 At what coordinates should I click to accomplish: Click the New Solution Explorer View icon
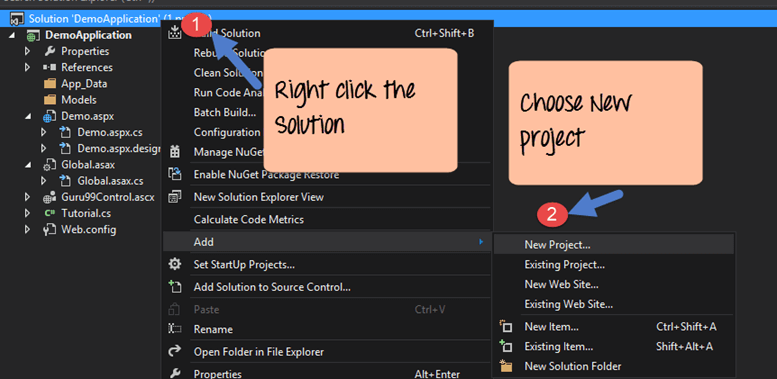(x=174, y=197)
